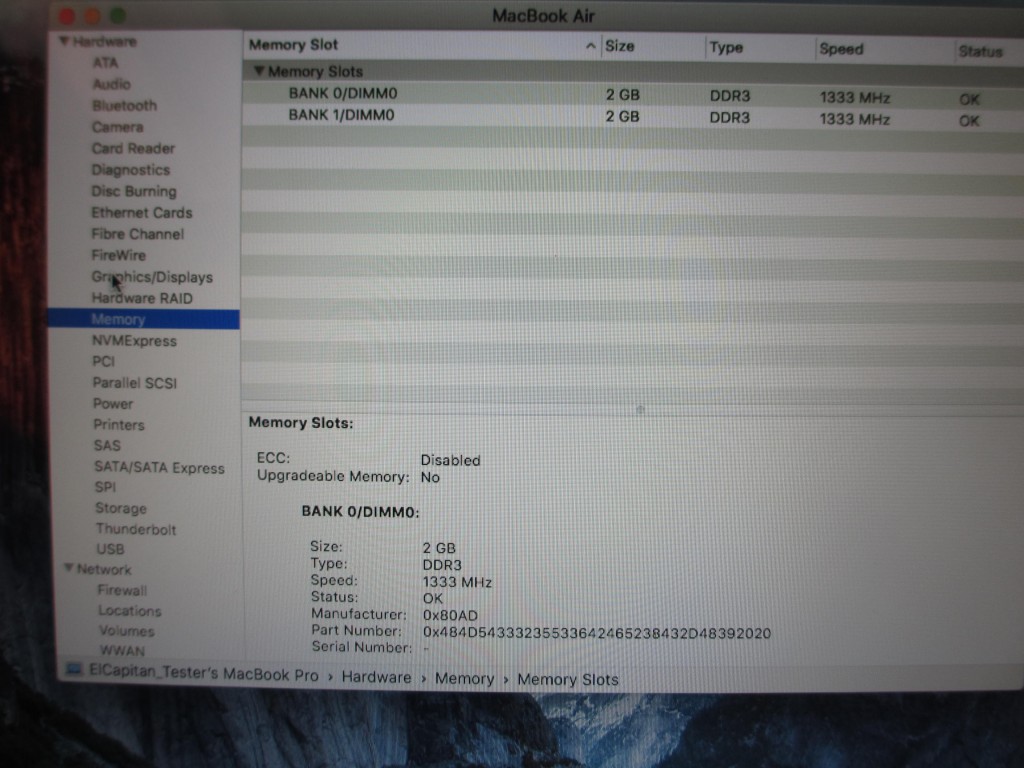The height and width of the screenshot is (768, 1024).
Task: Collapse the Memory Slots disclosure triangle
Action: (259, 71)
